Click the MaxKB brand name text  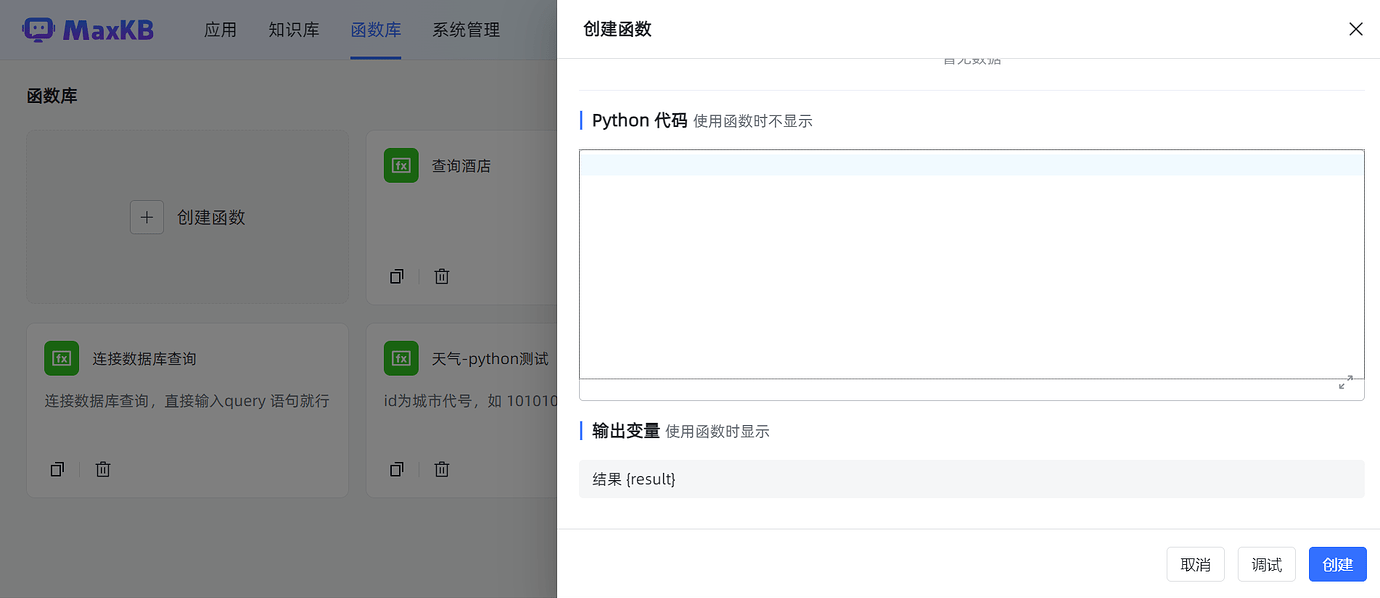108,30
